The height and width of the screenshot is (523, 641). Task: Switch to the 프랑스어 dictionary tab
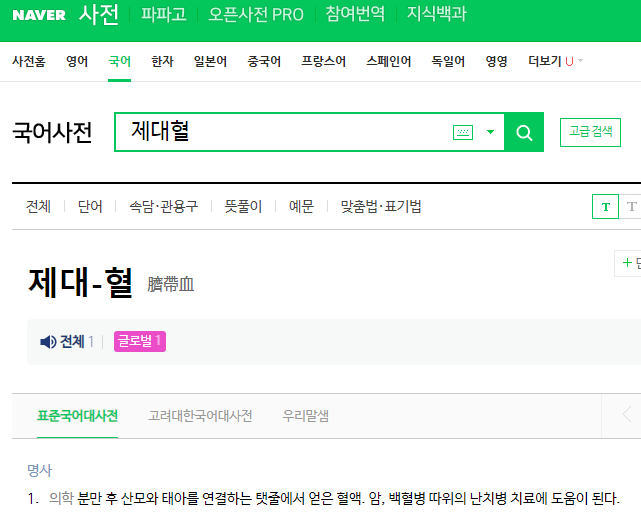pos(323,61)
